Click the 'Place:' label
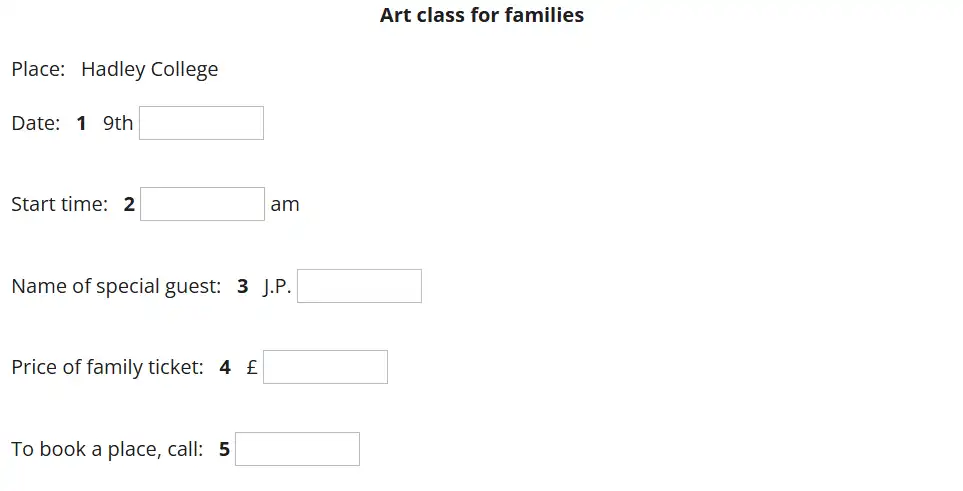The image size is (963, 491). pos(38,69)
